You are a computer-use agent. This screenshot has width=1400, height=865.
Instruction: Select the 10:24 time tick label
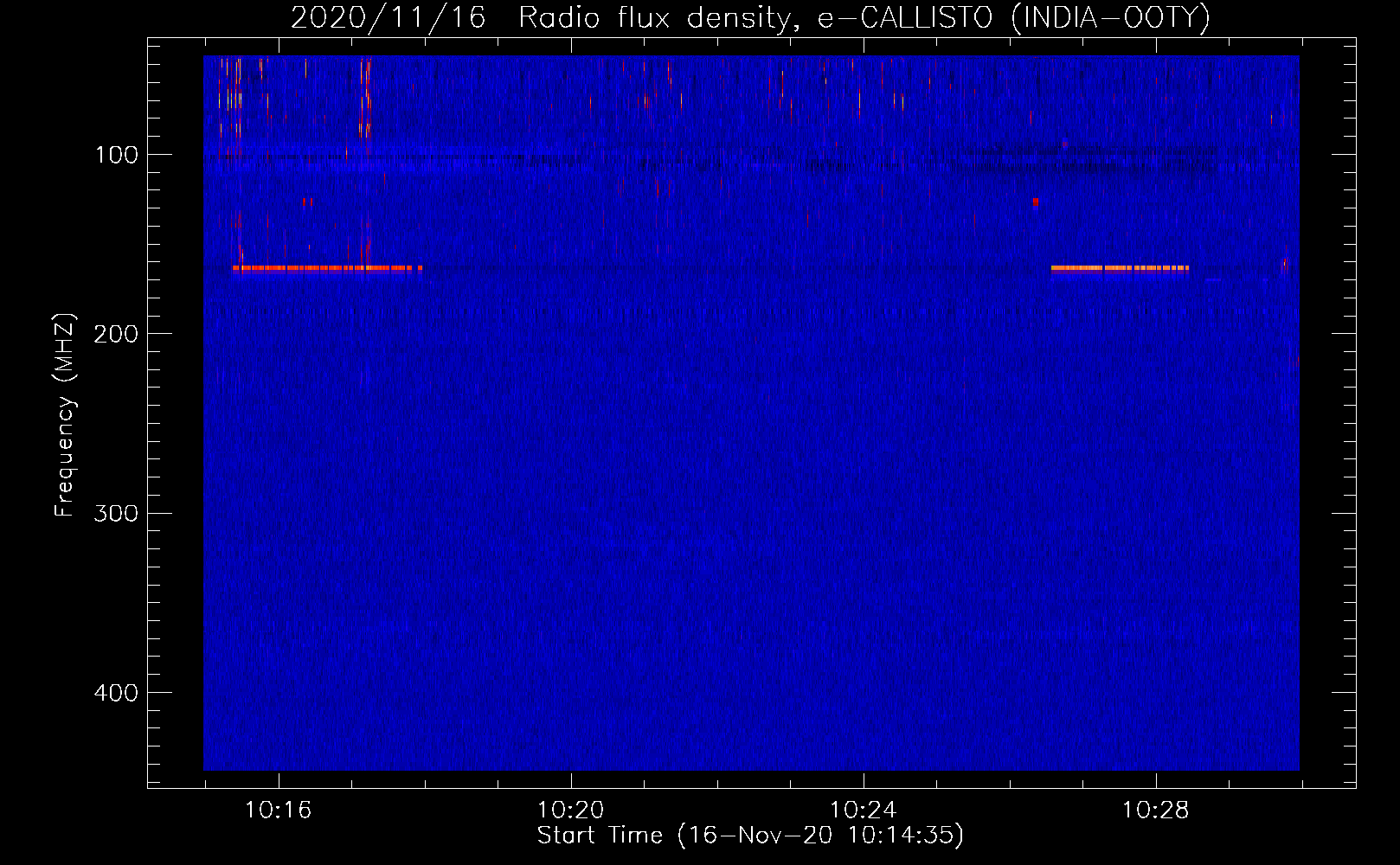863,811
